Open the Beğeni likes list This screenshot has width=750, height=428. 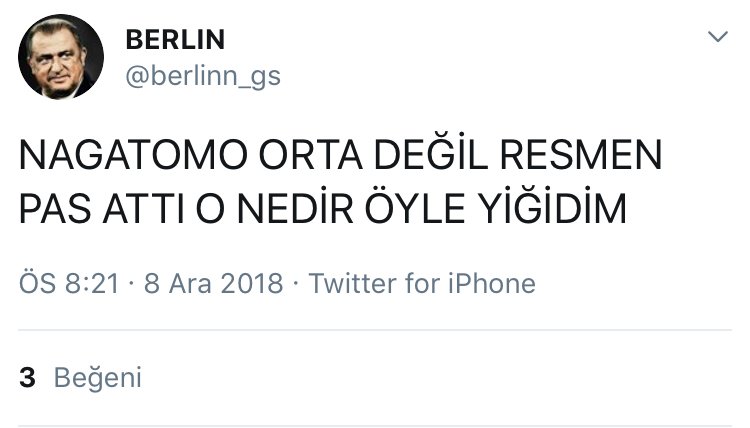(x=97, y=378)
